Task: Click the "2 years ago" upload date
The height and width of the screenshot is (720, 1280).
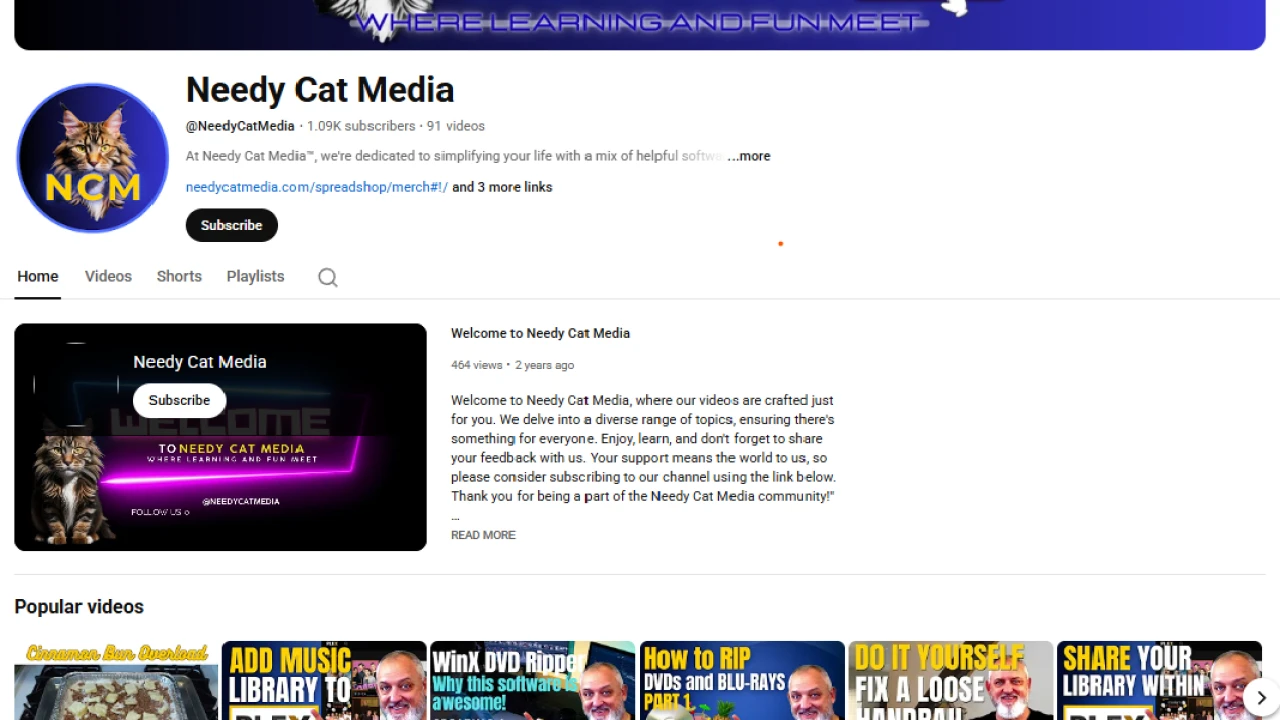Action: tap(545, 365)
